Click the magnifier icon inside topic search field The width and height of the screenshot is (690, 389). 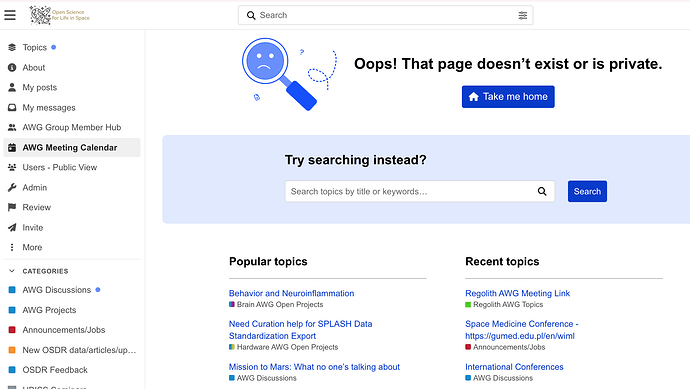point(542,191)
